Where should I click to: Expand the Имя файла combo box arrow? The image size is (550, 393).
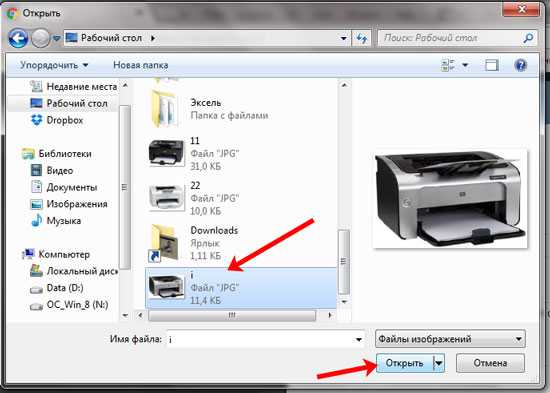click(x=358, y=339)
